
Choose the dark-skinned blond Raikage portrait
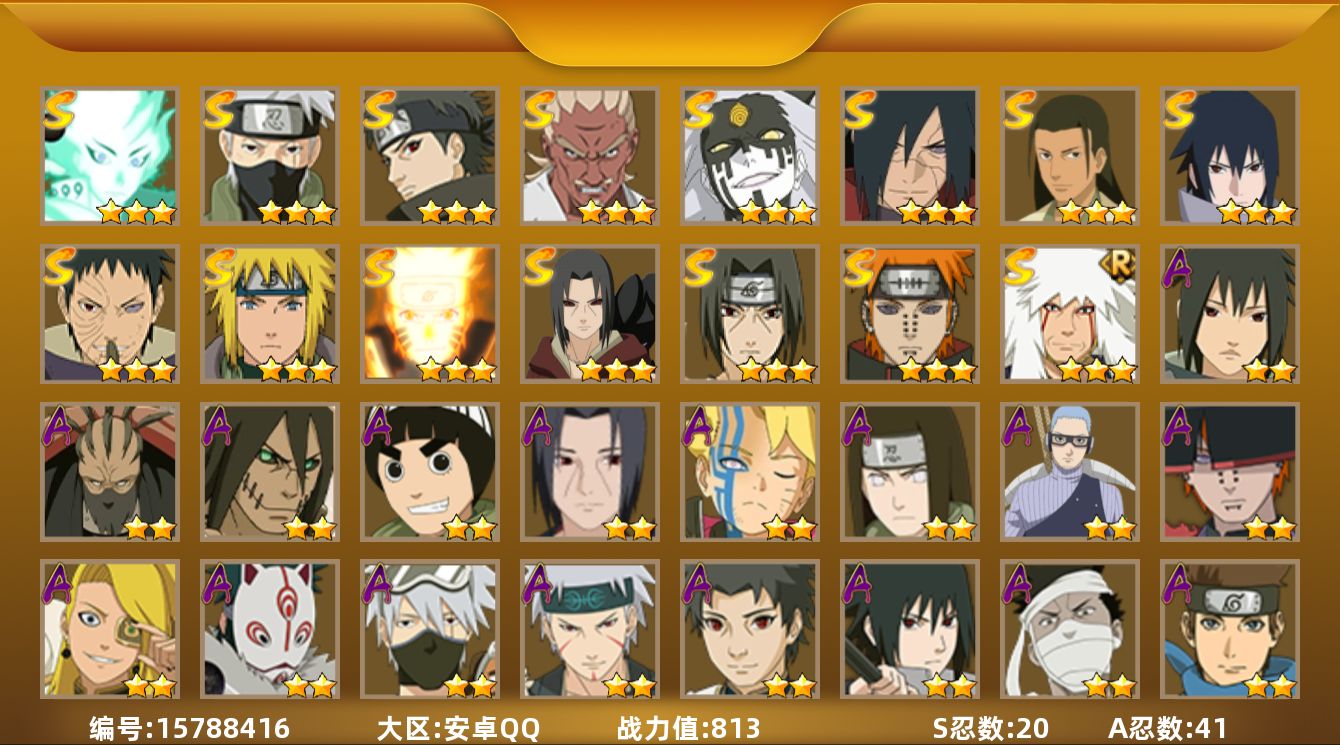point(589,156)
